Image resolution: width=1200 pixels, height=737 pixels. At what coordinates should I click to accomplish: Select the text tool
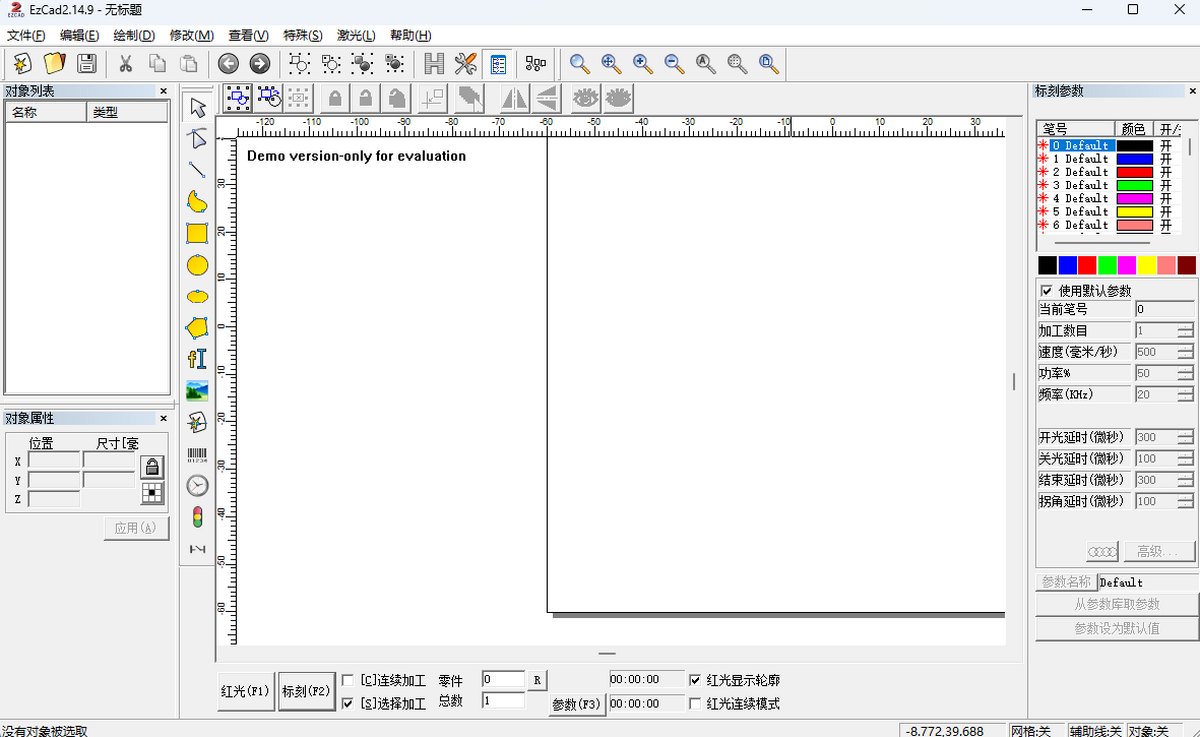198,359
